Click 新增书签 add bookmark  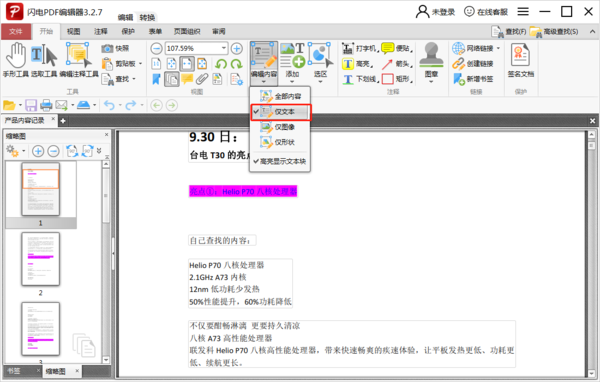[x=473, y=79]
